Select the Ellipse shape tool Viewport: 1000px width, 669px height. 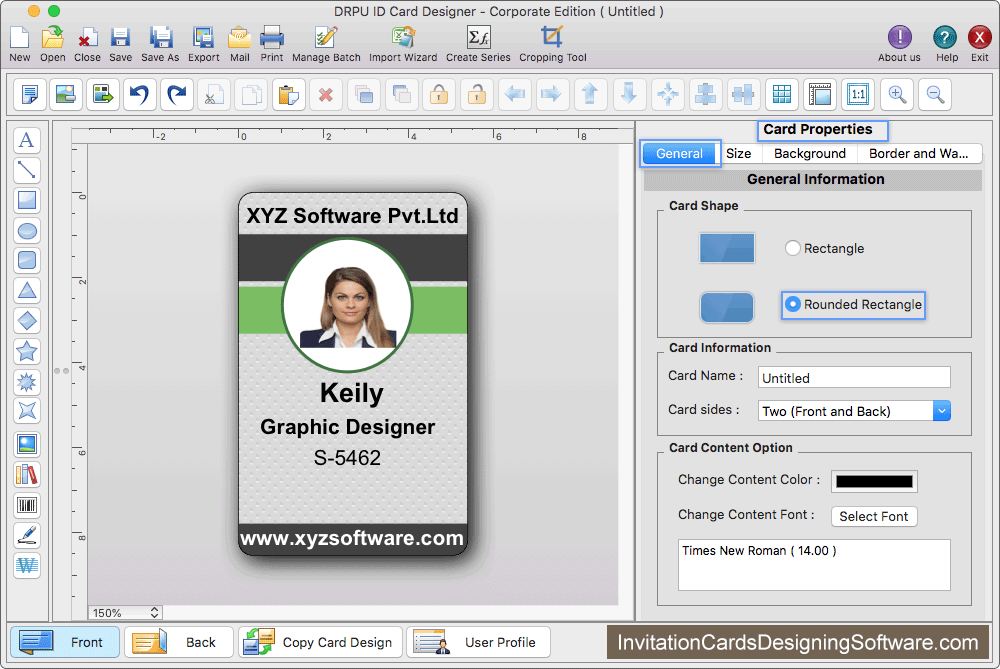pos(27,231)
